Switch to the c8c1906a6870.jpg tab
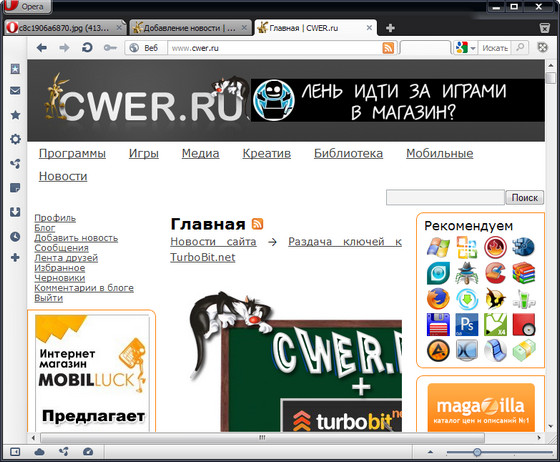The image size is (560, 462). 65,28
